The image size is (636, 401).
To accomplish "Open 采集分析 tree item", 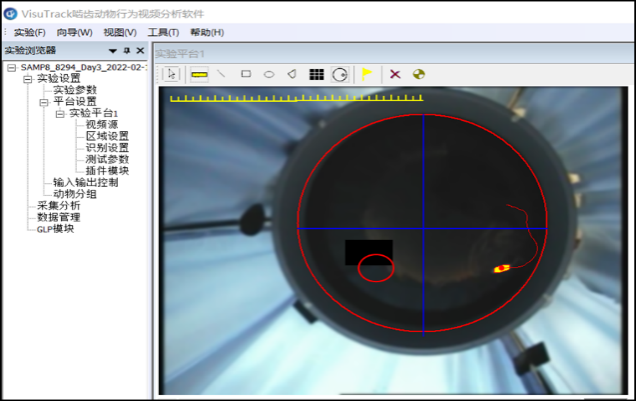I will (59, 206).
